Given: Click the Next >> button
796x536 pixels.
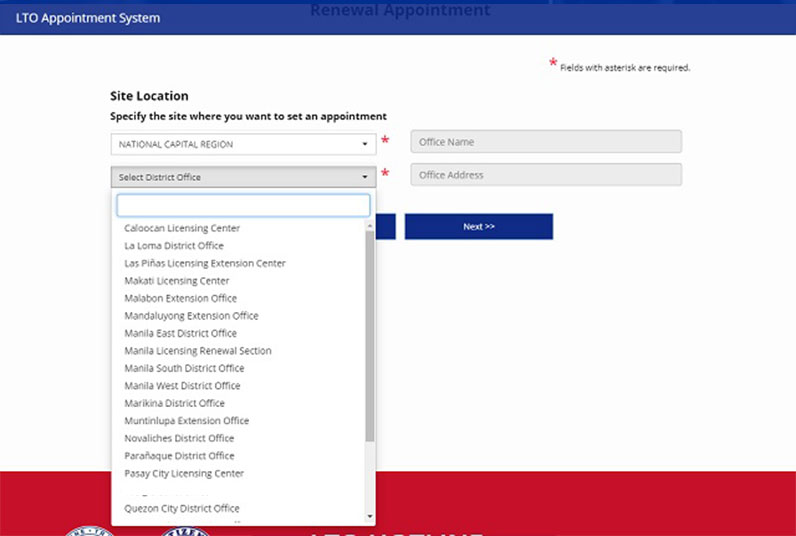Looking at the screenshot, I should point(479,226).
